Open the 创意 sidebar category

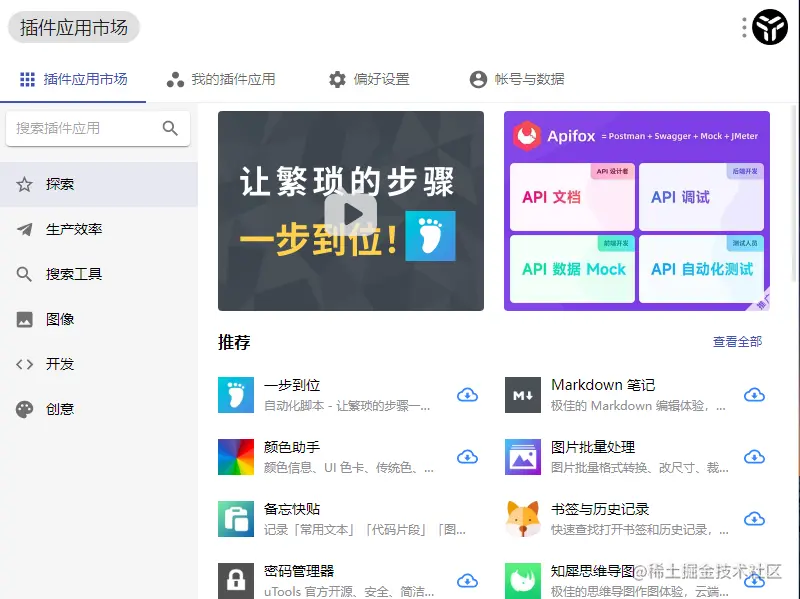click(x=55, y=409)
